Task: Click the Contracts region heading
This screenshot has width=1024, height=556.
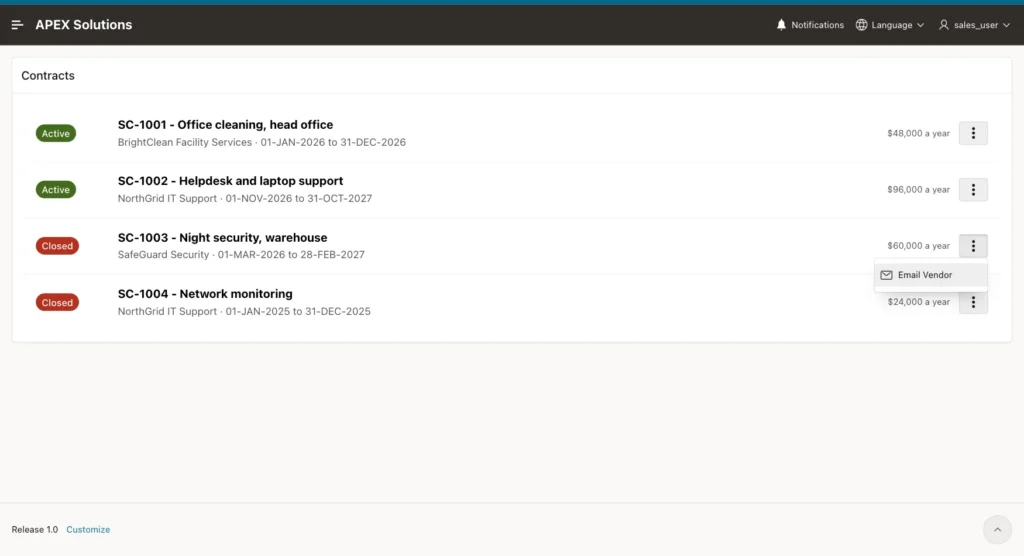Action: coord(48,76)
